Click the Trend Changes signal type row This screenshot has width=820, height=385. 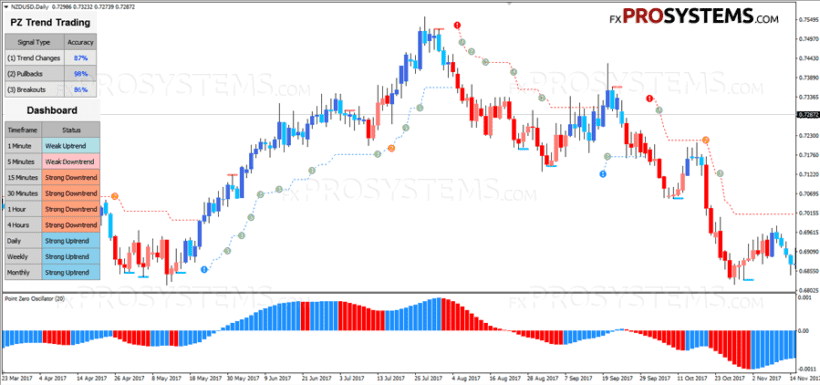pos(51,58)
